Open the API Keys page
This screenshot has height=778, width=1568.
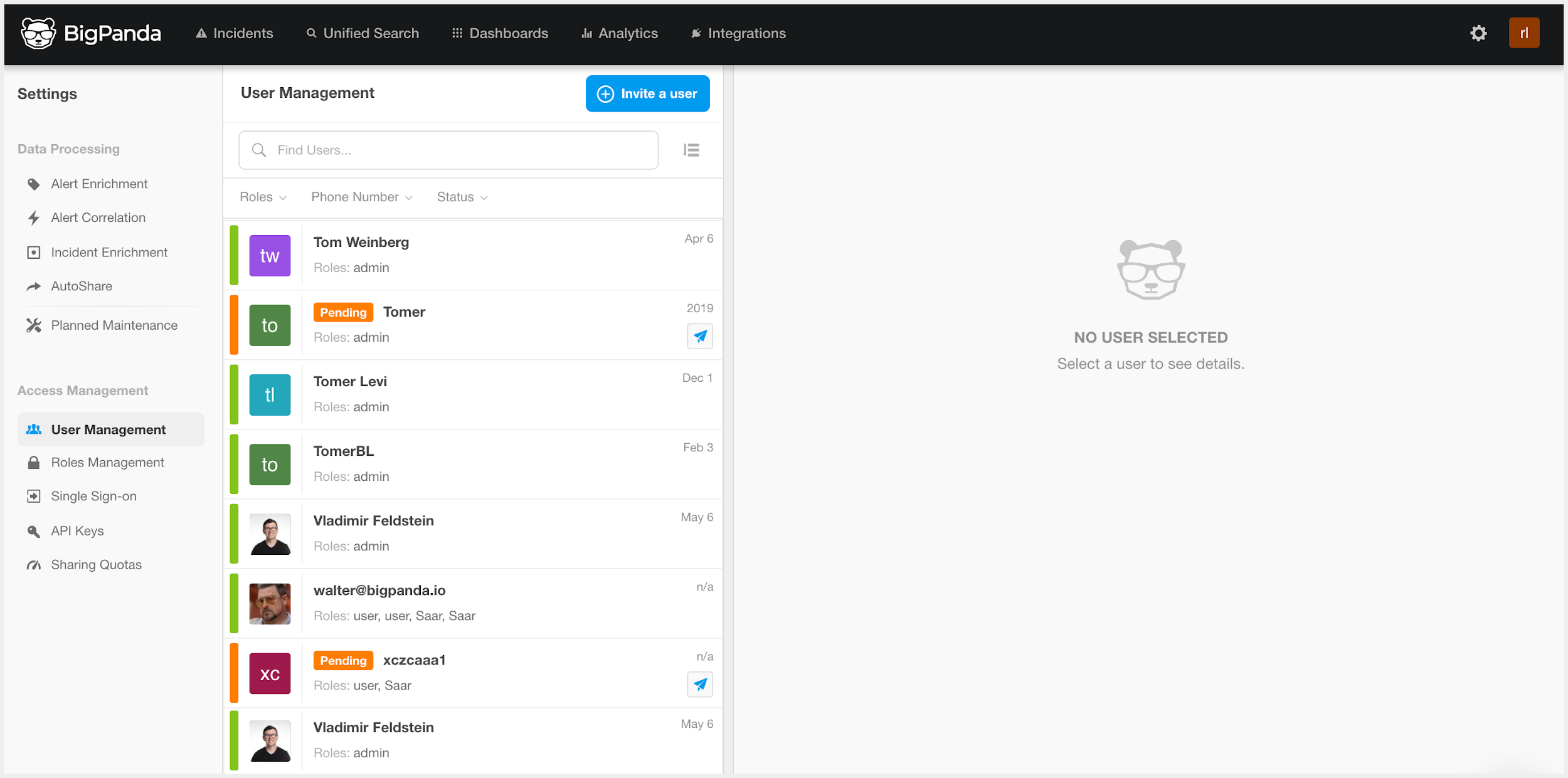pyautogui.click(x=77, y=530)
